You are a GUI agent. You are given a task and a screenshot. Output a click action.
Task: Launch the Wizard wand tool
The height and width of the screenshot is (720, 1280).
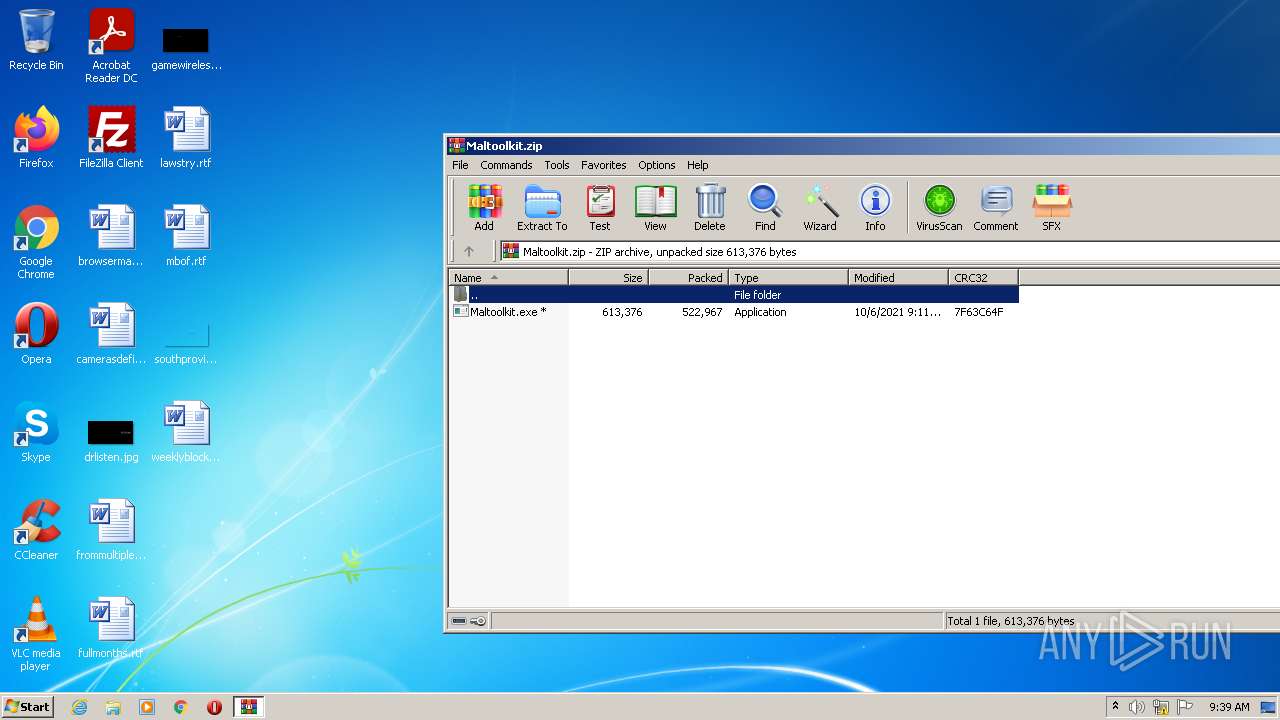(x=820, y=208)
